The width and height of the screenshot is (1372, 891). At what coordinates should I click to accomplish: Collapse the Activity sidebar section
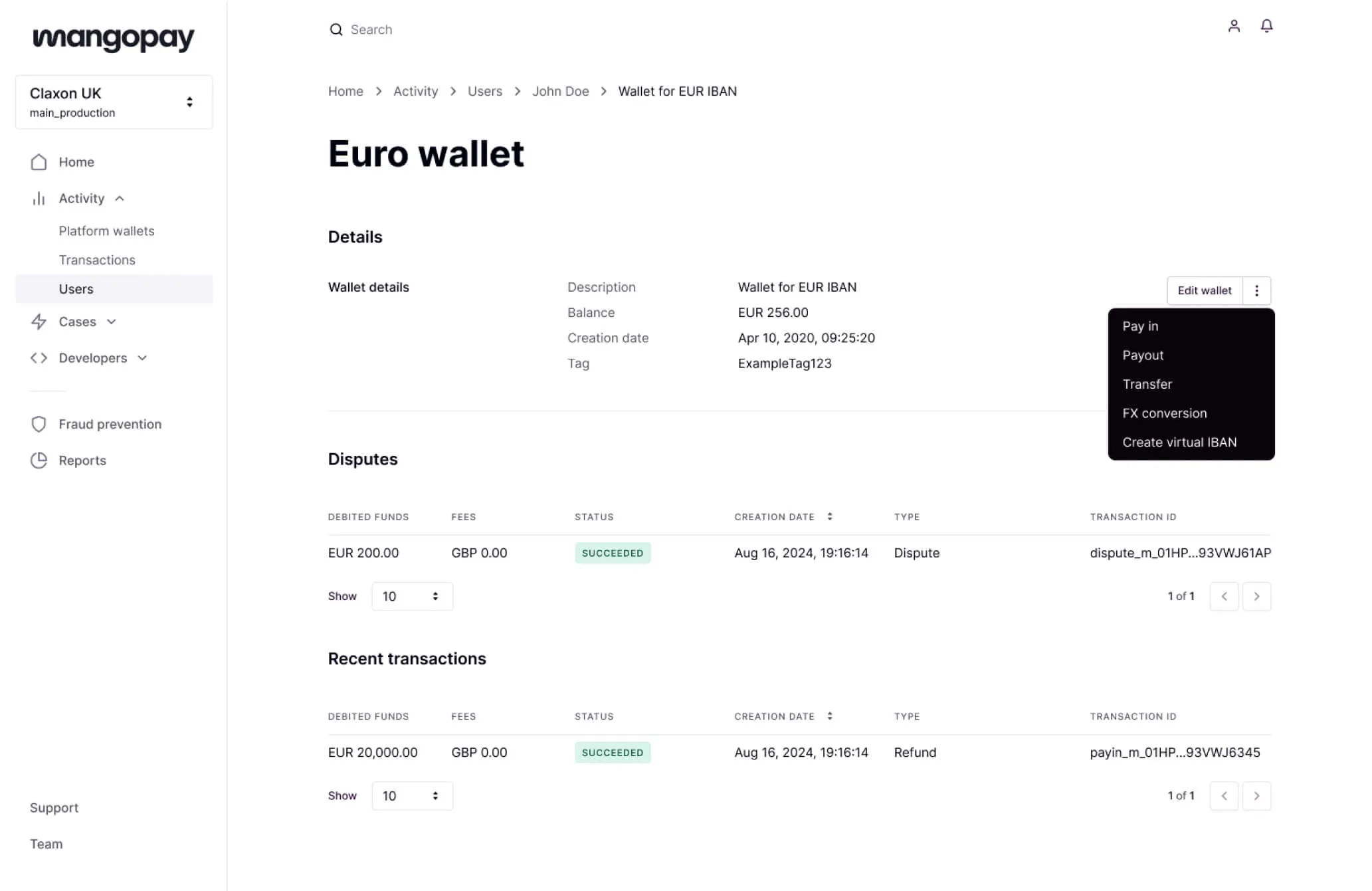click(120, 199)
